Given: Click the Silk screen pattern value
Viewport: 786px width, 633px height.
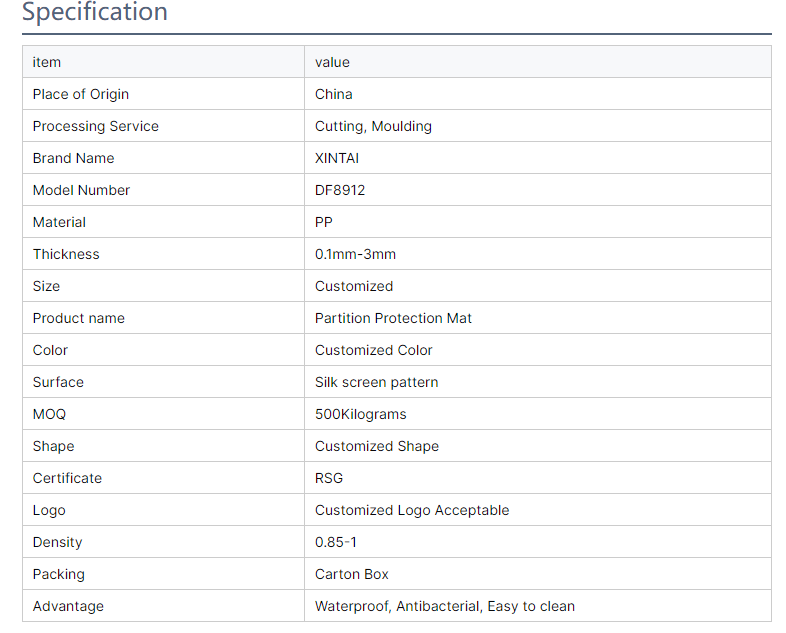Looking at the screenshot, I should (376, 382).
